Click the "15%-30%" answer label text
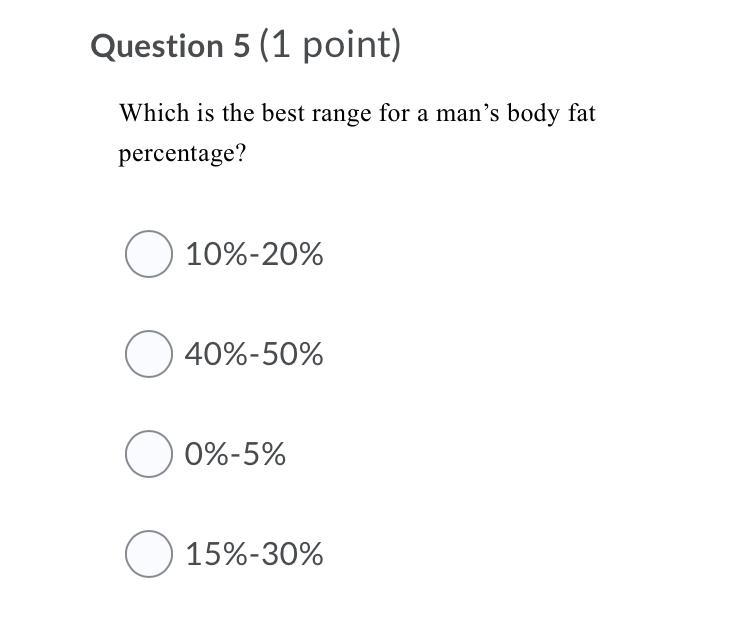Image resolution: width=750 pixels, height=636 pixels. (254, 554)
